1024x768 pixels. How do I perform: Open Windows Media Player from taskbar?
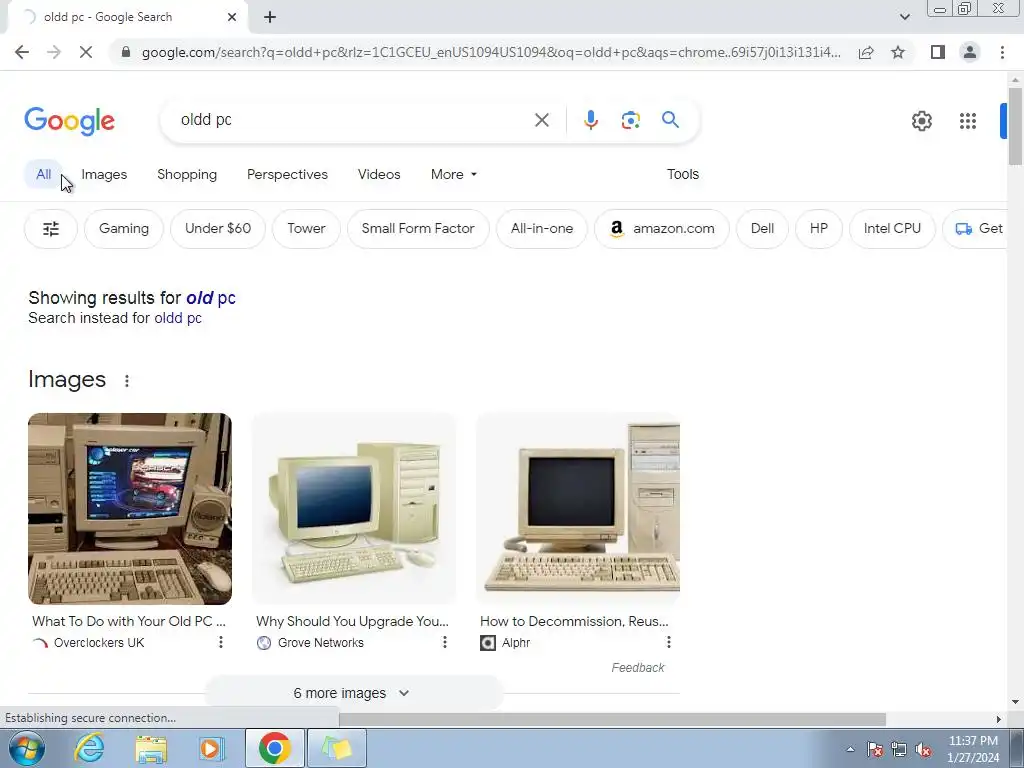coord(212,748)
